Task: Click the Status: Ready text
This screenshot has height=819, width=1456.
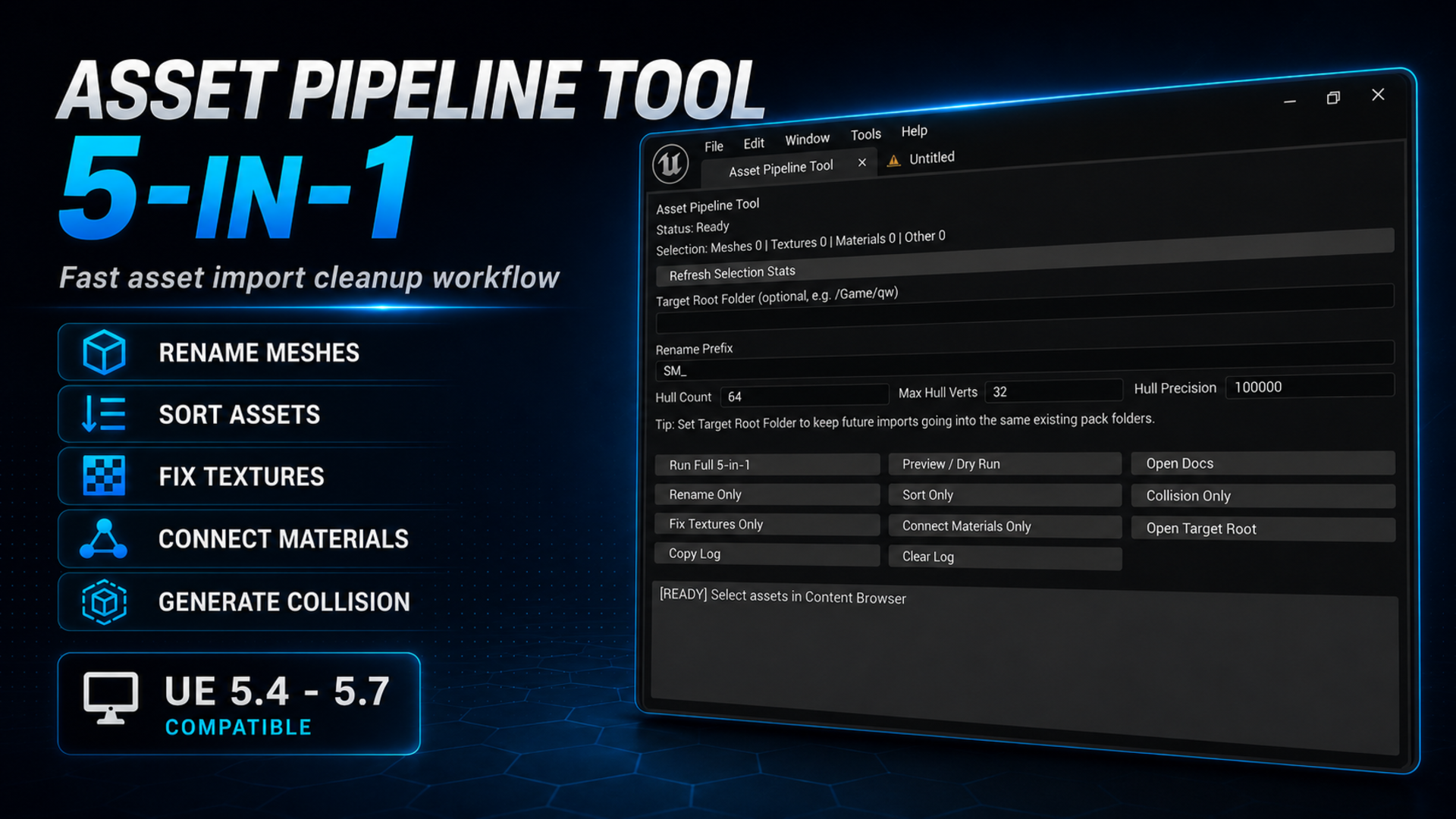Action: pyautogui.click(x=692, y=227)
